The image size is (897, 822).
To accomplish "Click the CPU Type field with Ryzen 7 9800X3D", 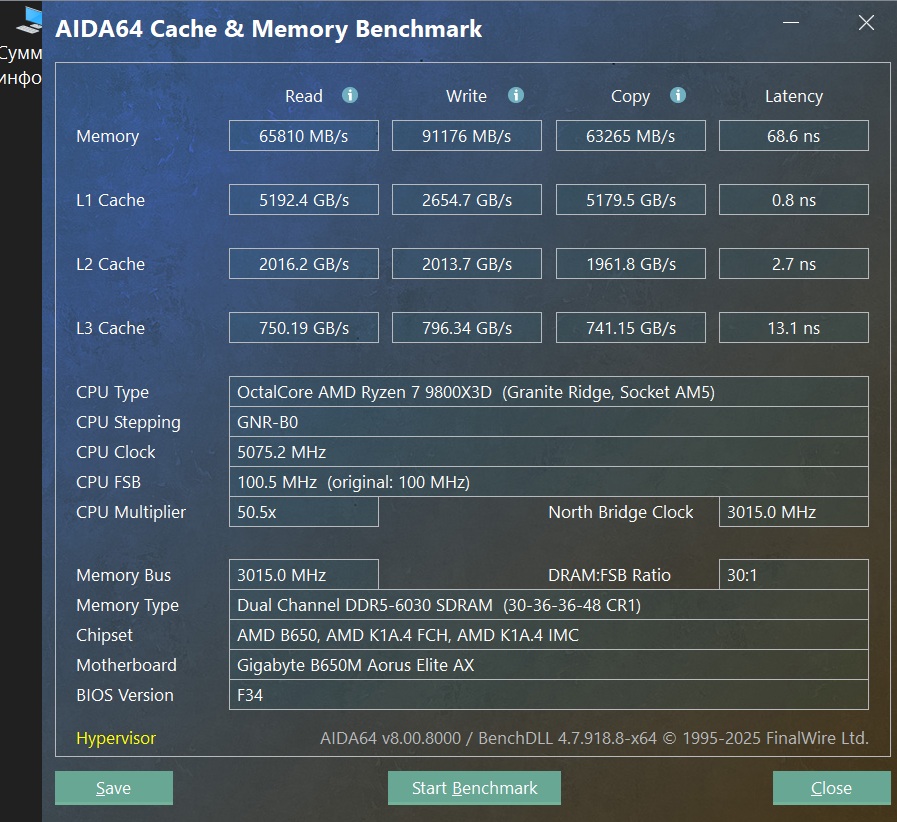I will click(549, 392).
